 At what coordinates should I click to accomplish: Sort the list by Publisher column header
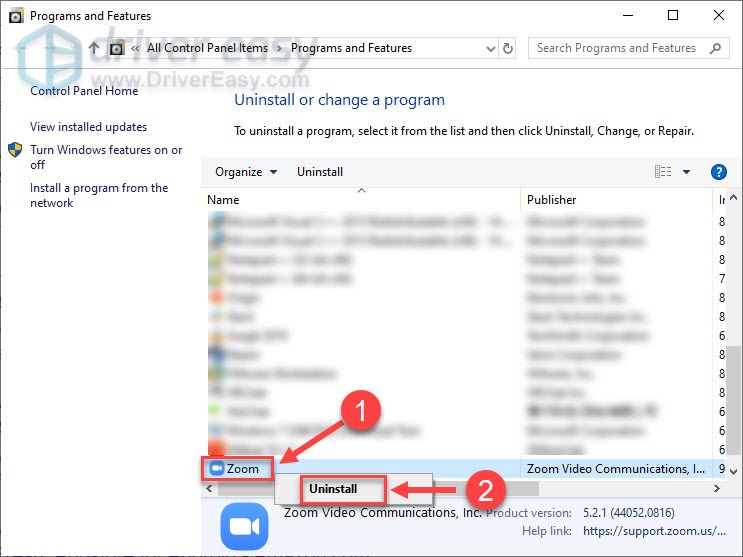pos(552,200)
